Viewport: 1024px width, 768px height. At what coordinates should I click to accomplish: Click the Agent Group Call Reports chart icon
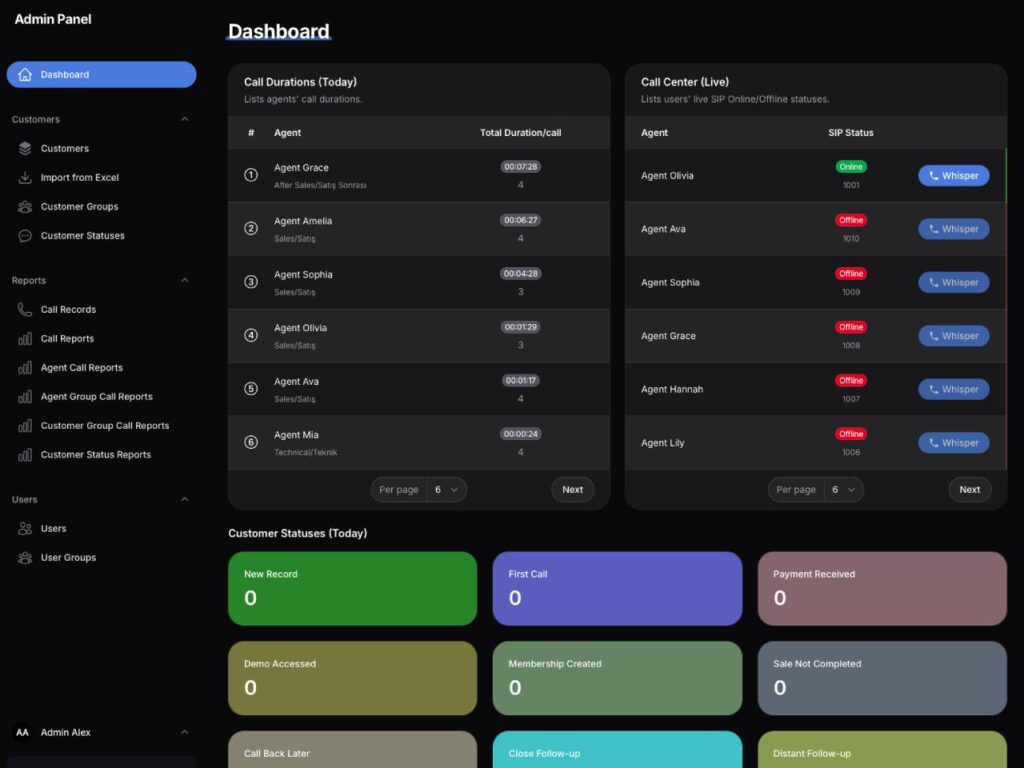click(25, 396)
